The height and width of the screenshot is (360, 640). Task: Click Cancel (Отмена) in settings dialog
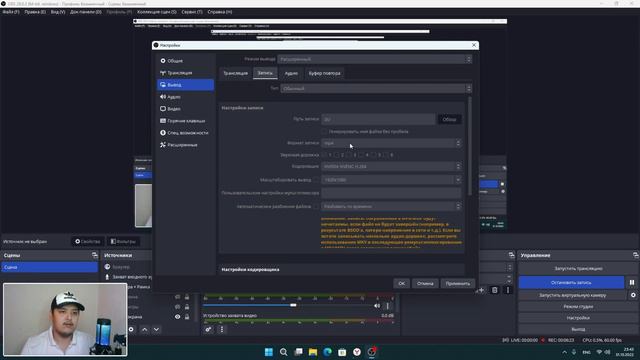click(x=425, y=283)
